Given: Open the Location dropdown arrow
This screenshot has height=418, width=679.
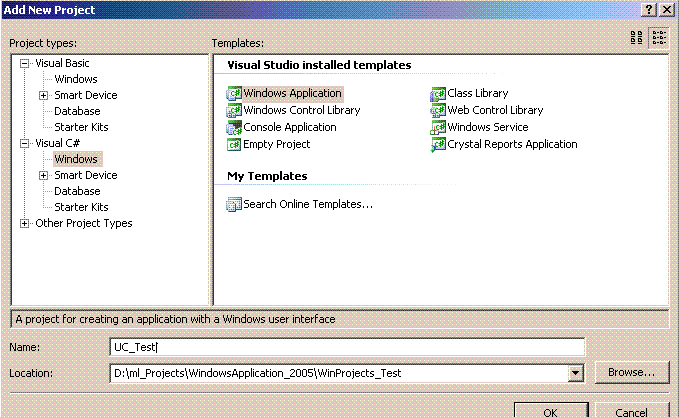Looking at the screenshot, I should (x=576, y=373).
